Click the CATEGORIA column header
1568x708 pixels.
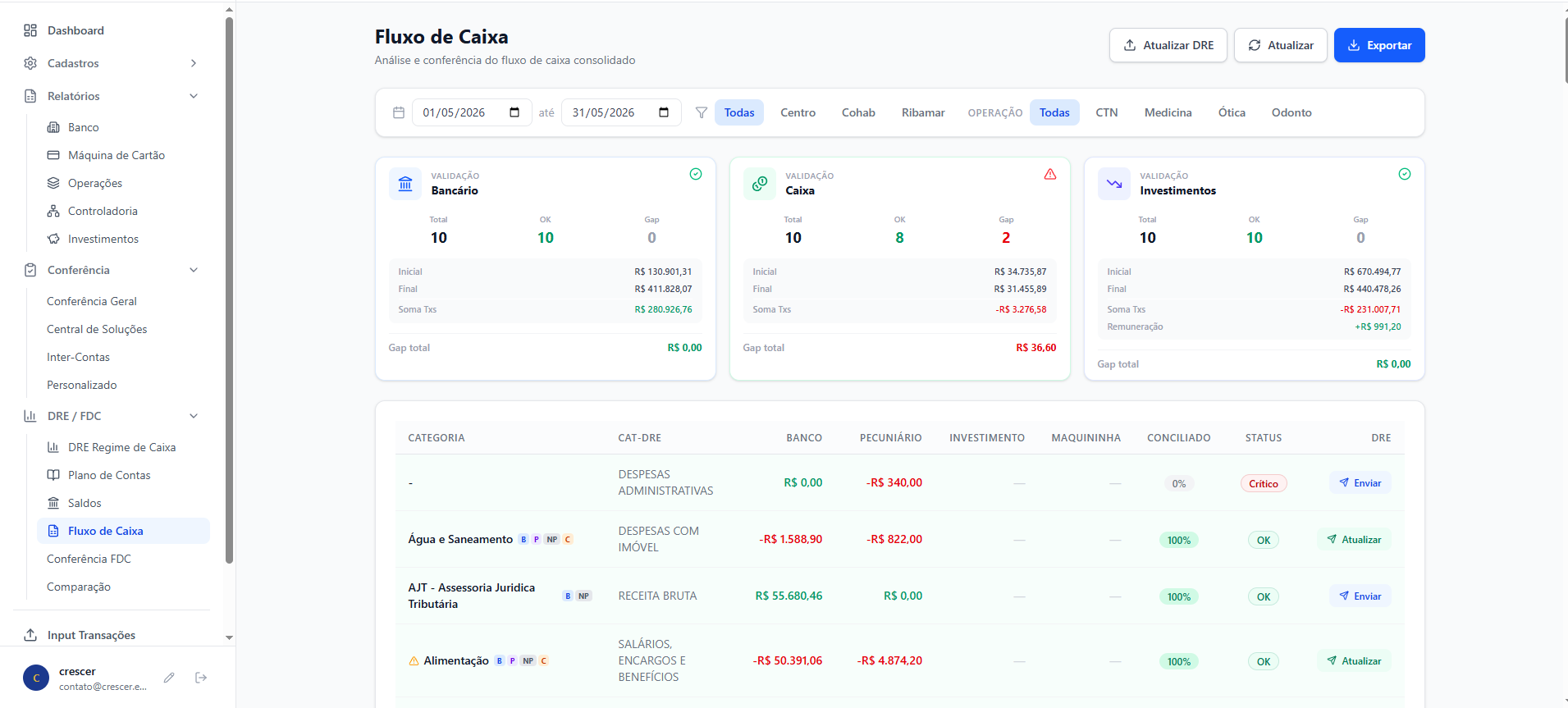point(437,438)
